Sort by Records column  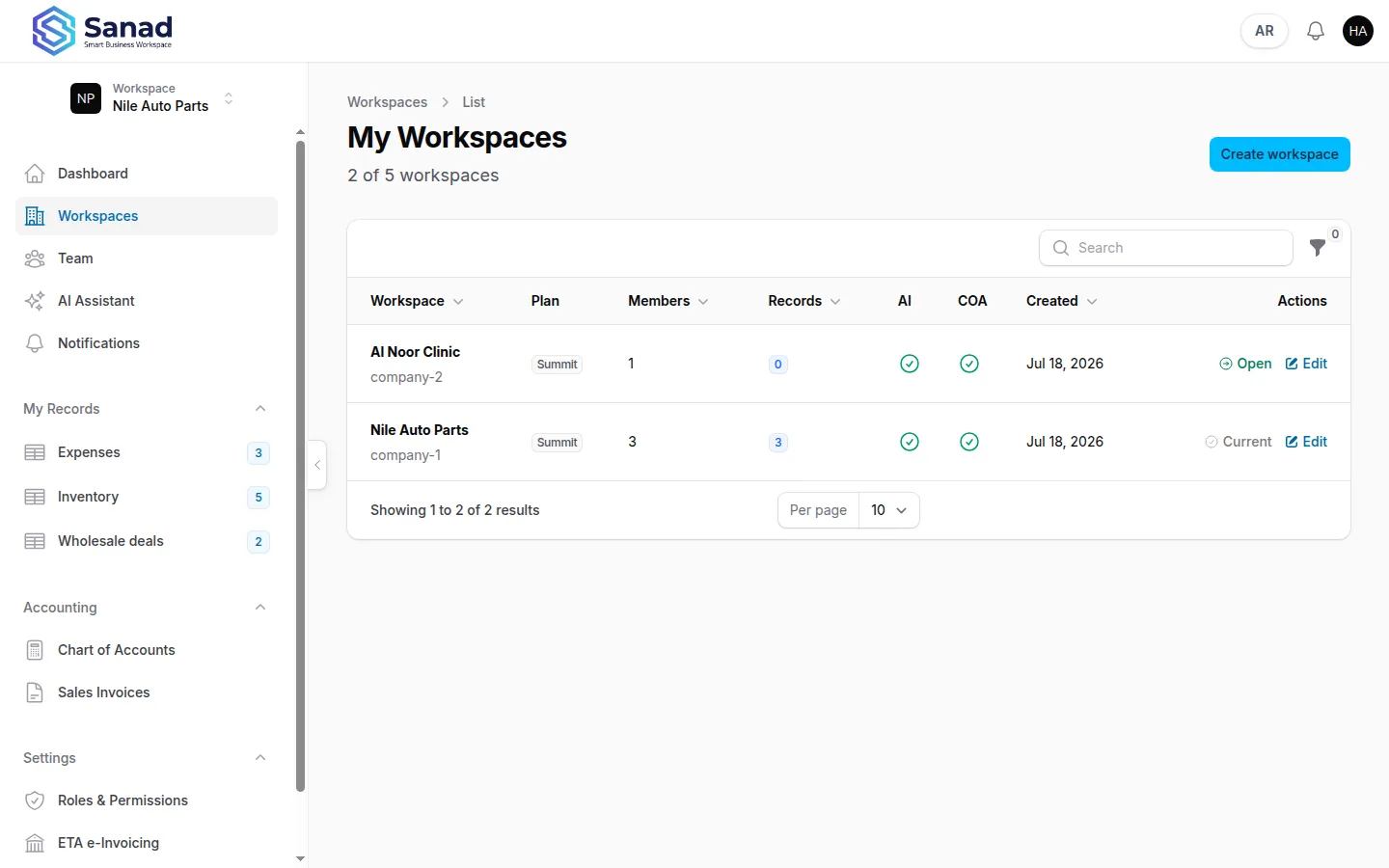point(804,301)
